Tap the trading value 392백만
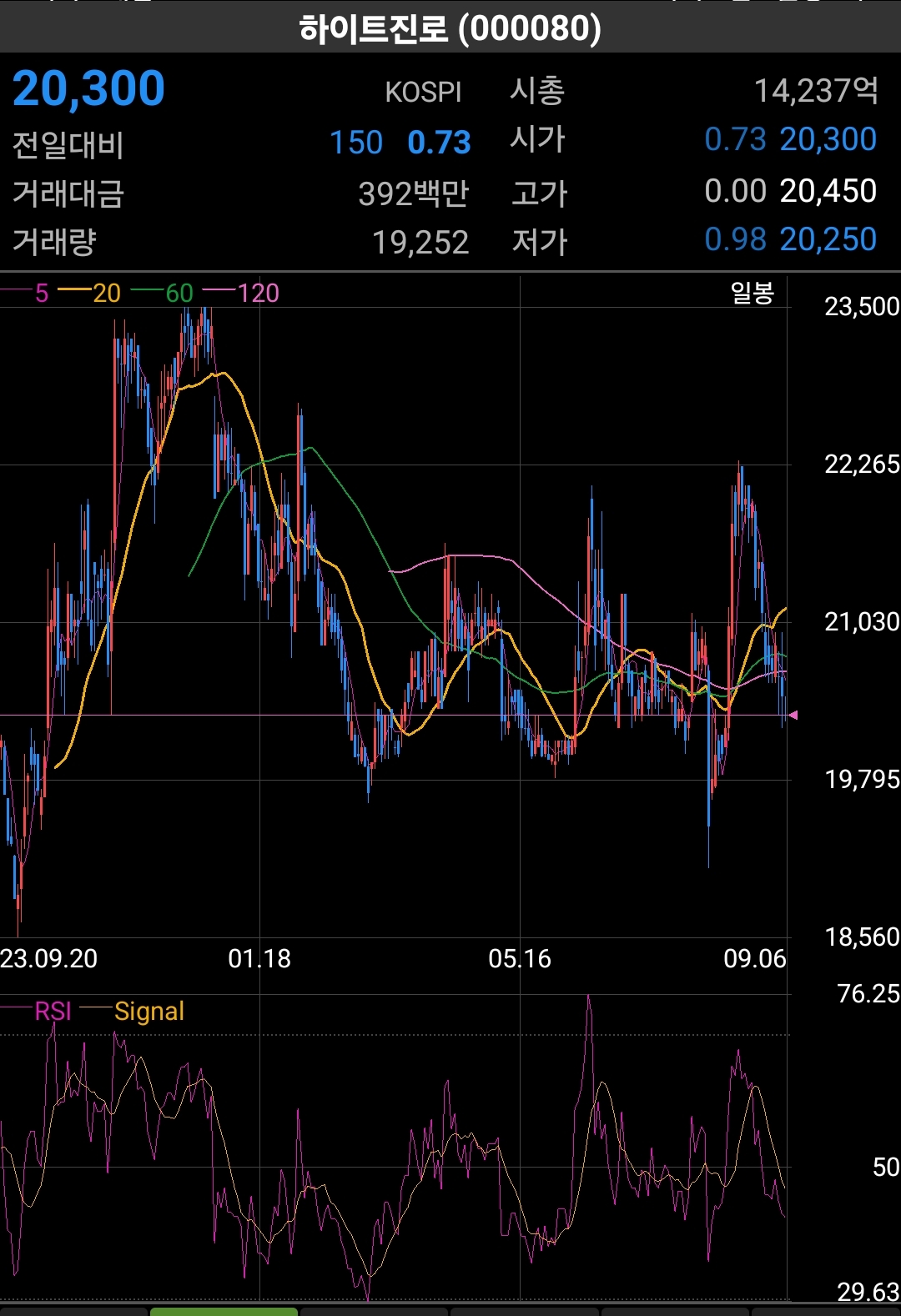The height and width of the screenshot is (1316, 901). coord(413,193)
